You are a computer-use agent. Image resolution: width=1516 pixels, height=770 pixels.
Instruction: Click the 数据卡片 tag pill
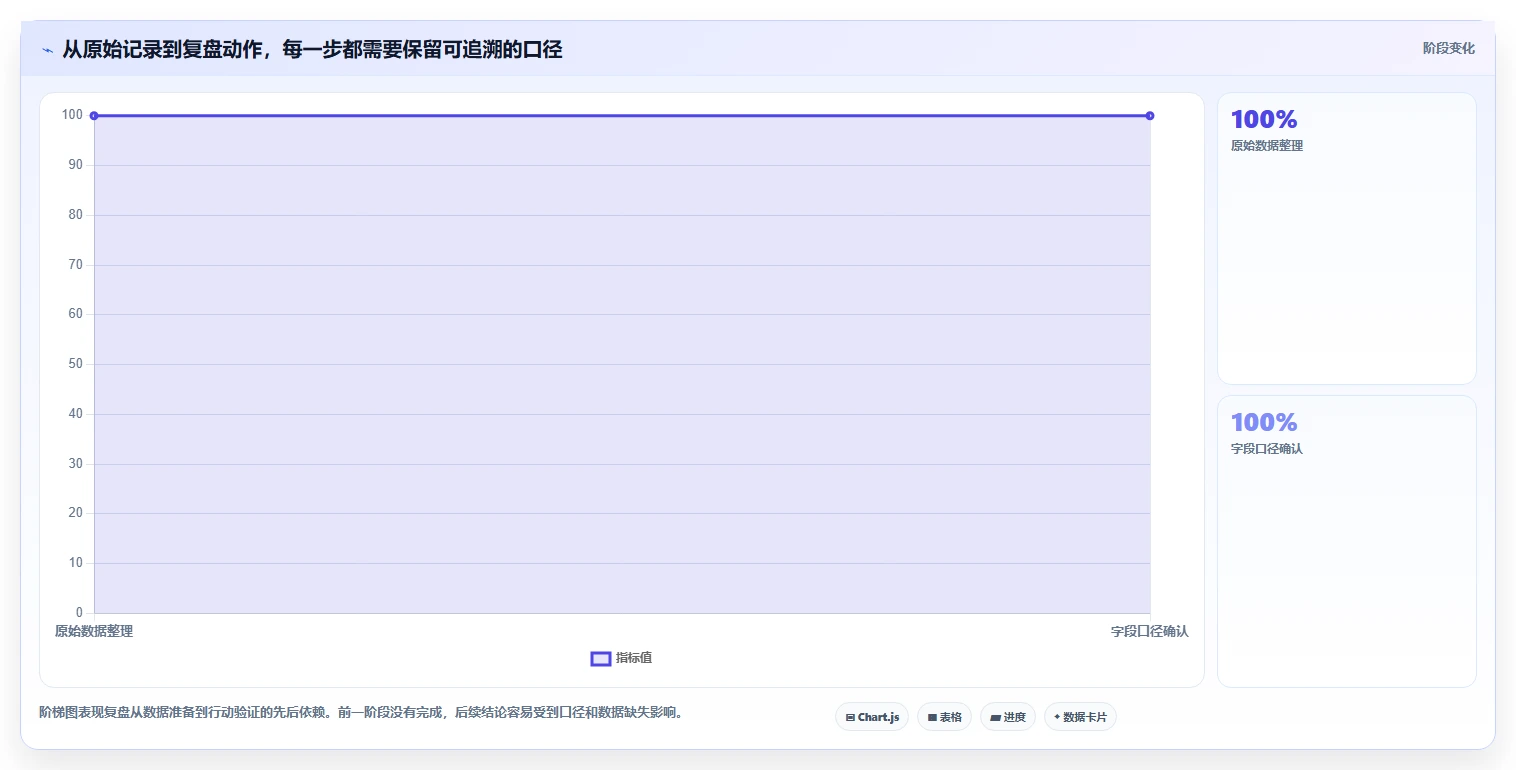(x=1080, y=717)
